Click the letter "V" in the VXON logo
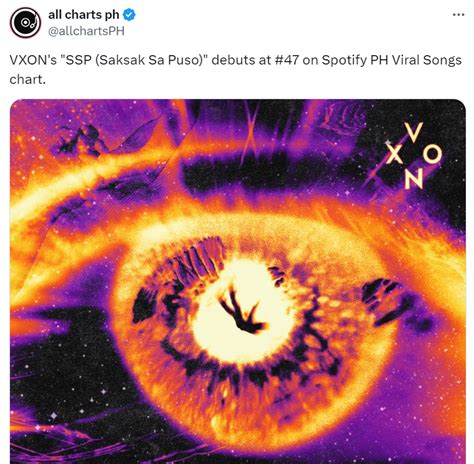474x464 pixels. click(x=414, y=132)
